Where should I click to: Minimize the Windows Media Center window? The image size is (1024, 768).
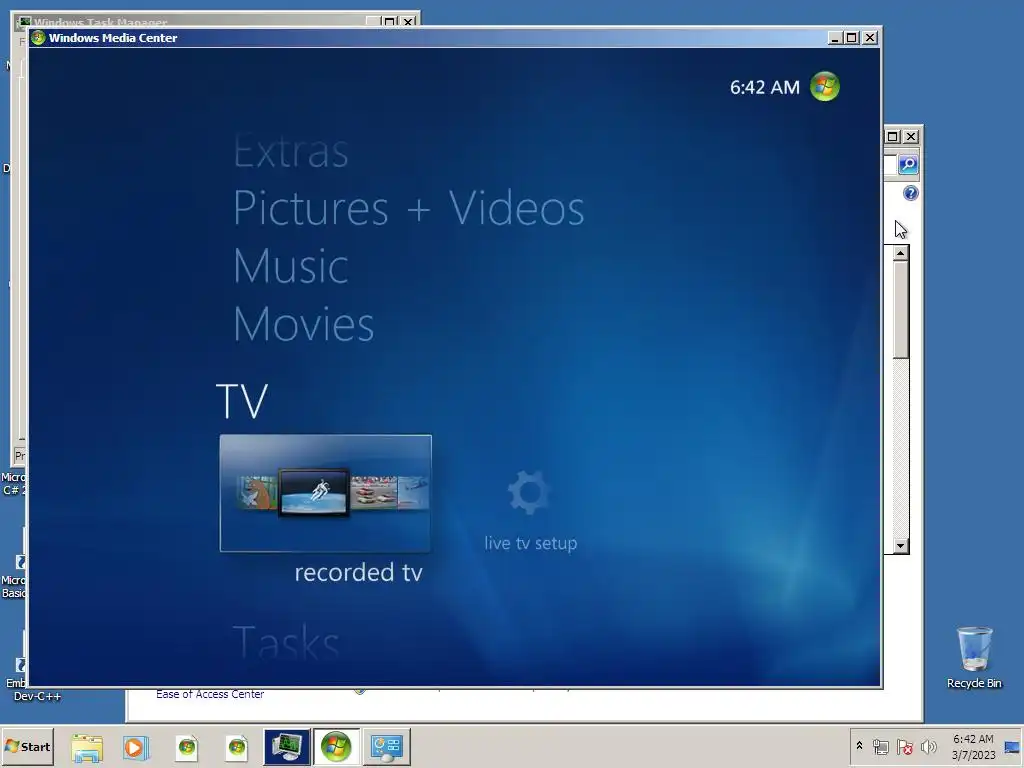coord(834,38)
